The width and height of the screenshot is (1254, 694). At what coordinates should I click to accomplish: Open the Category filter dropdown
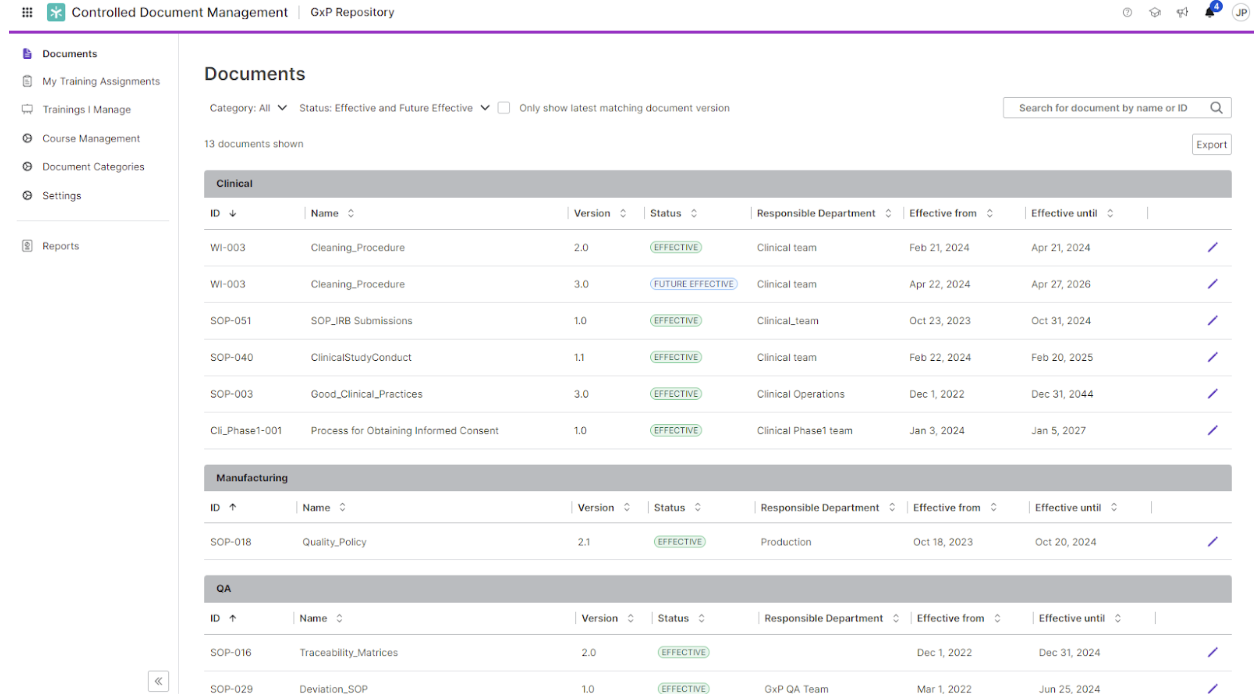click(248, 108)
